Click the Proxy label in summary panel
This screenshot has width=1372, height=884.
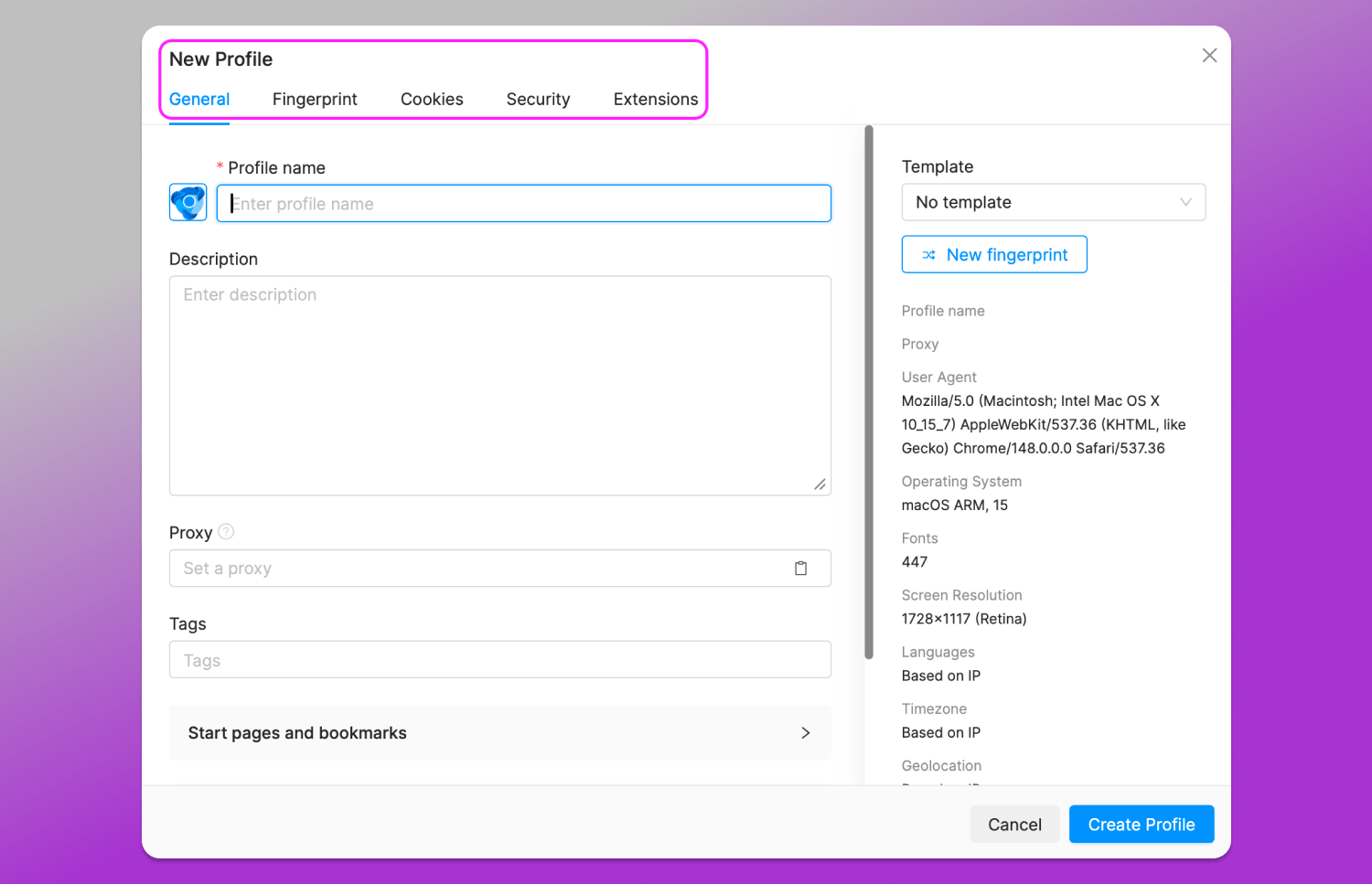click(x=920, y=344)
